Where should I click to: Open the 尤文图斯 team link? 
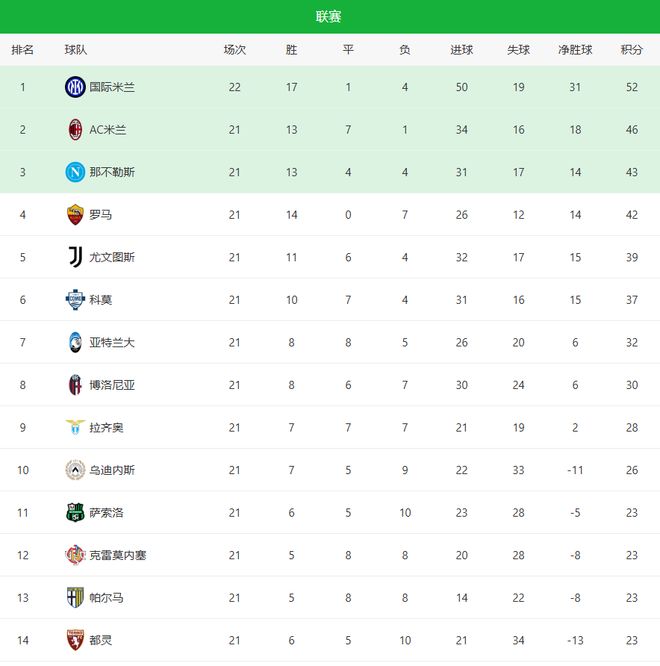[x=112, y=257]
